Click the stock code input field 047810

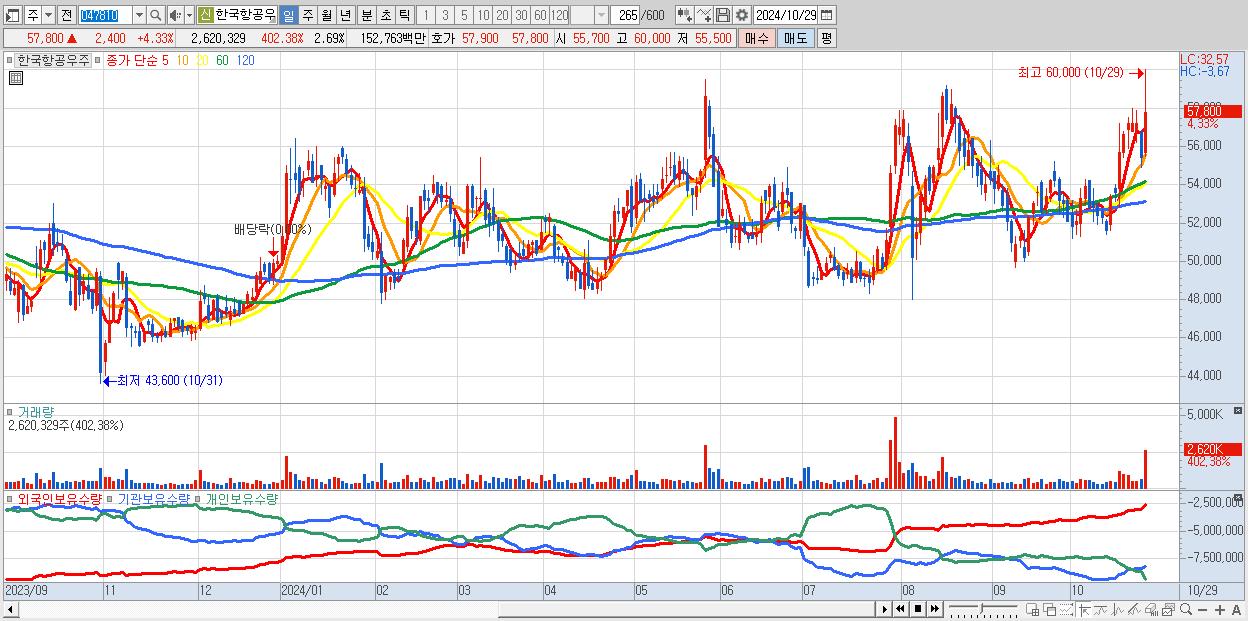[x=106, y=15]
